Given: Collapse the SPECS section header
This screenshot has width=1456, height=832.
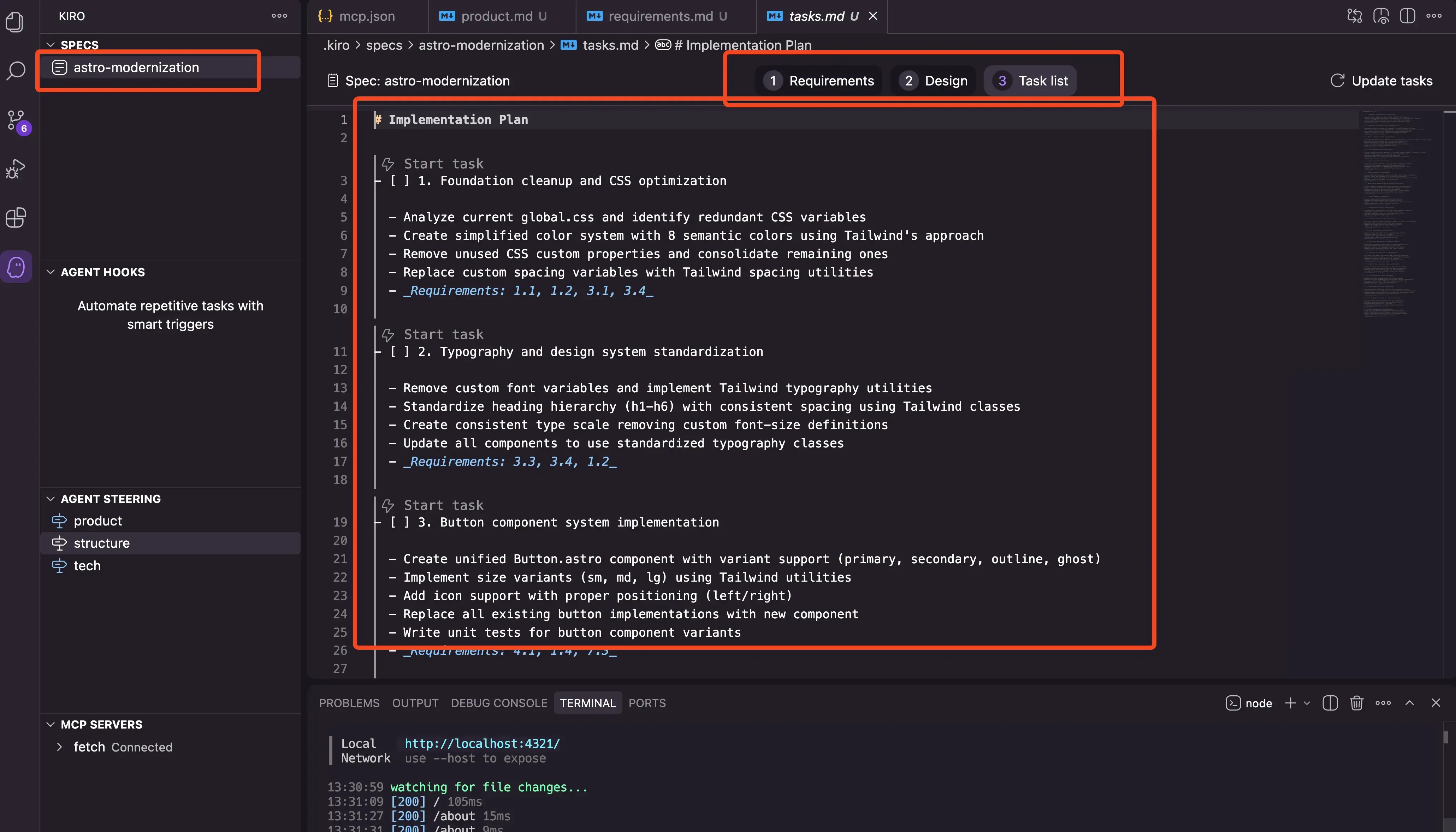Looking at the screenshot, I should (50, 44).
